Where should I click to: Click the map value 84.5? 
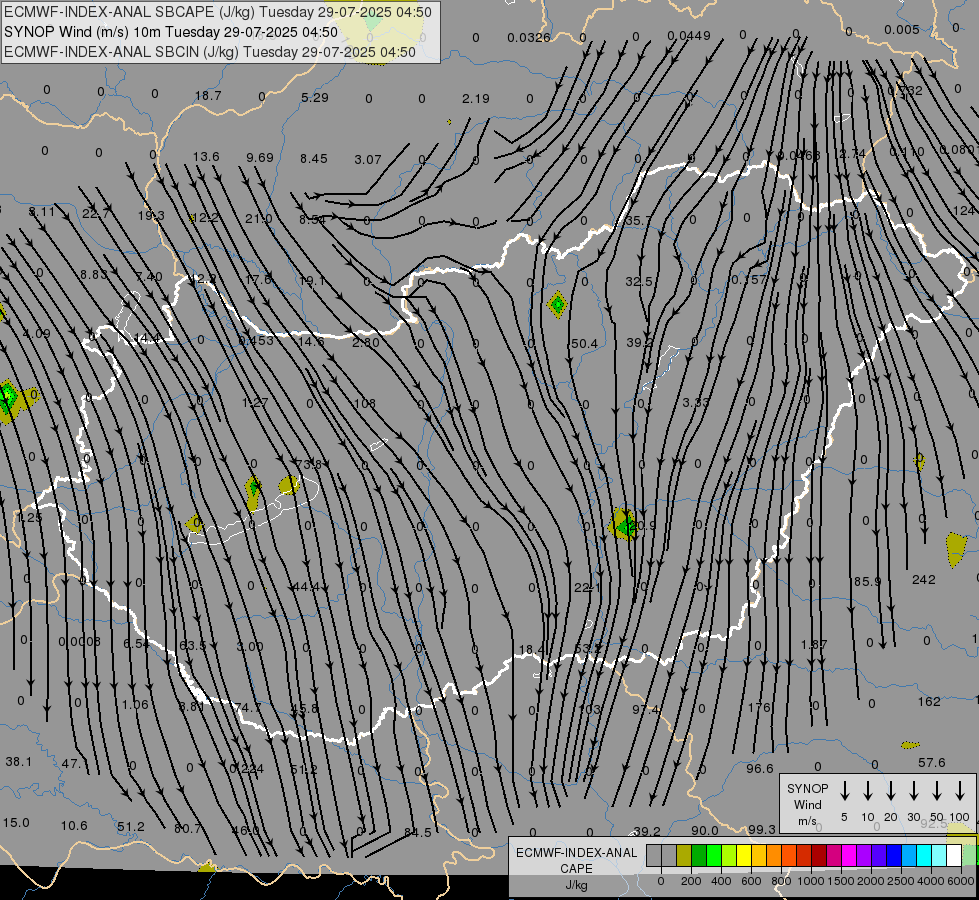pyautogui.click(x=418, y=833)
